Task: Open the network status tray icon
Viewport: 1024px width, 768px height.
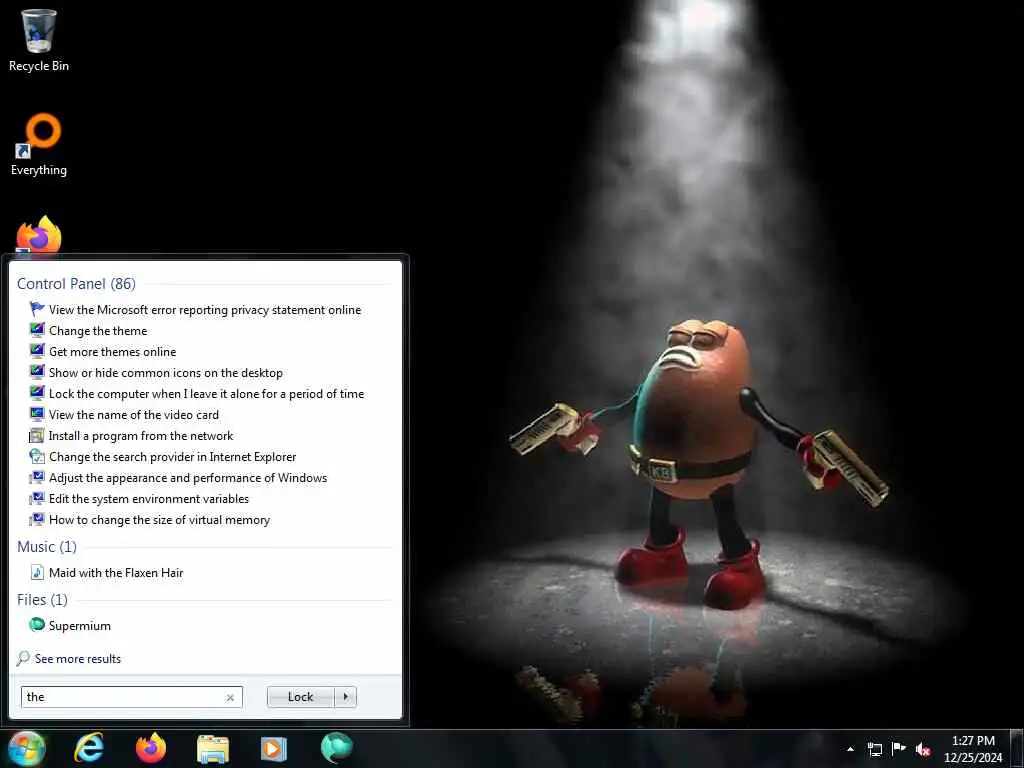Action: click(x=874, y=749)
